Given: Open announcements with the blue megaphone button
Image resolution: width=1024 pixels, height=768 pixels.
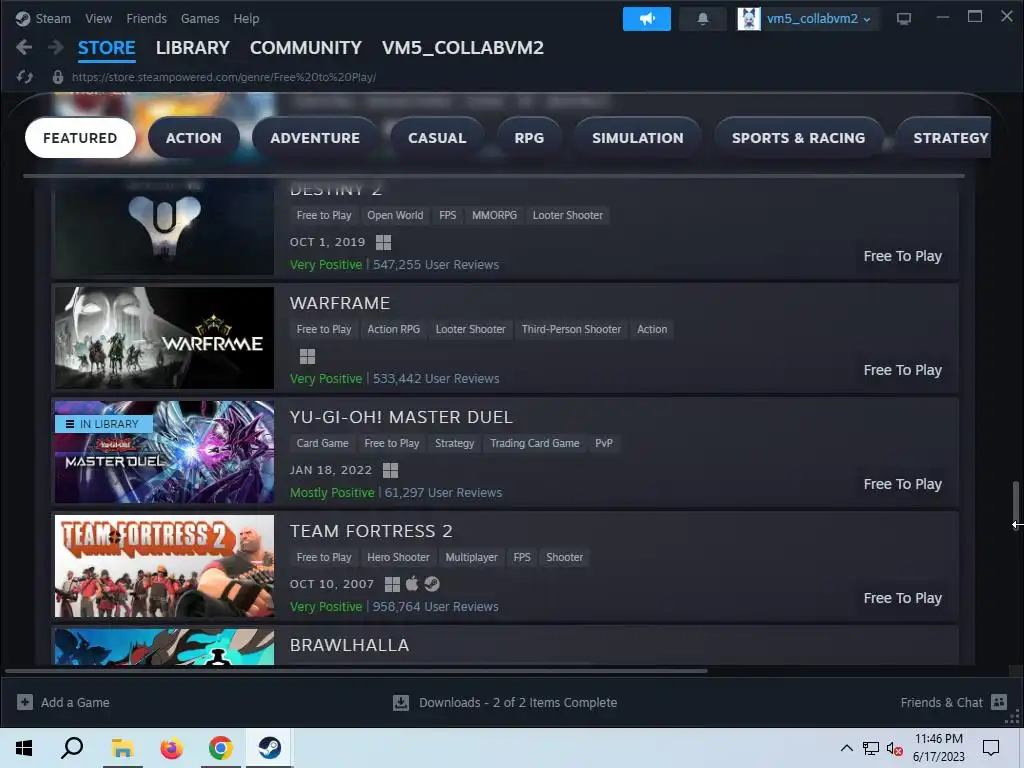Looking at the screenshot, I should 647,19.
